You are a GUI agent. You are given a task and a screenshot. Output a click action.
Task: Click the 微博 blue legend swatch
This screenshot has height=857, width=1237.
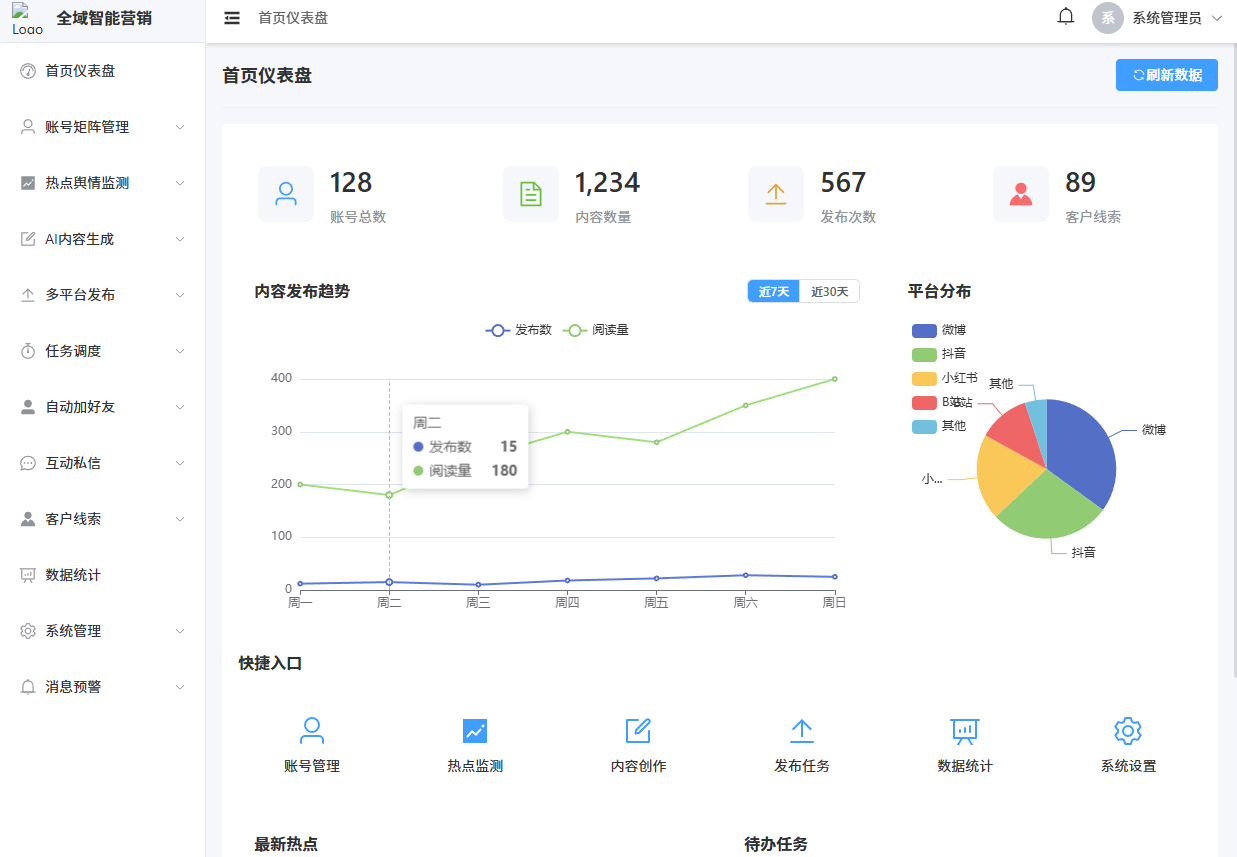[924, 330]
